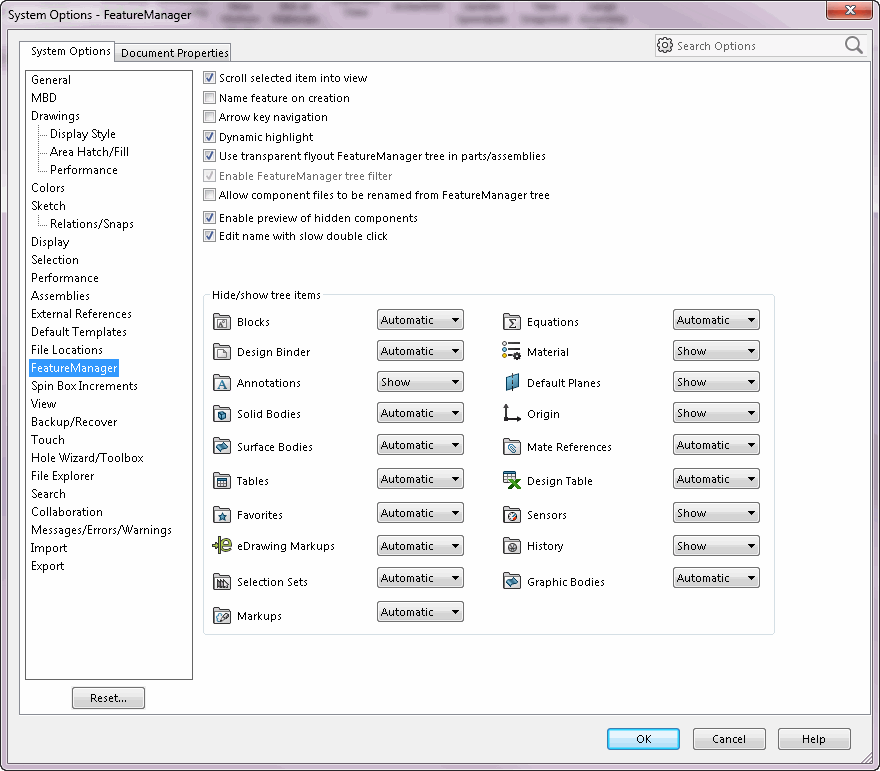Click the Reset... button
Image resolution: width=880 pixels, height=771 pixels.
pyautogui.click(x=108, y=698)
